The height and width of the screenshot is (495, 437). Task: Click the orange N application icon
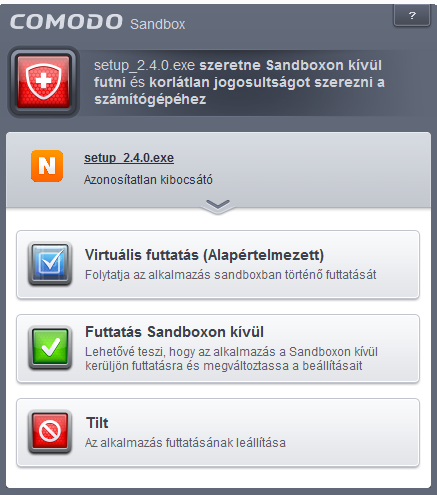point(47,166)
